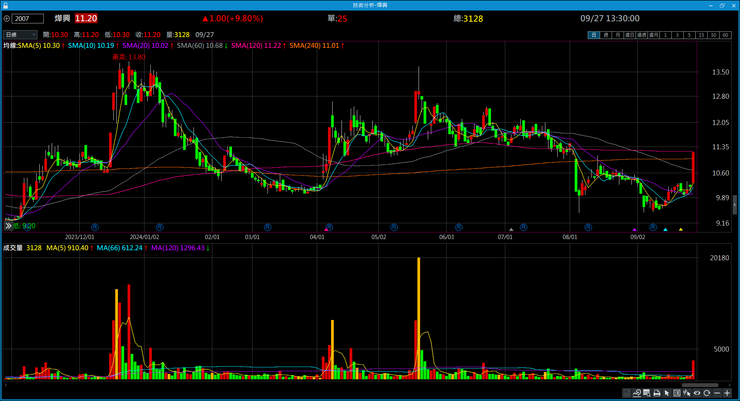Expand the double-chevron panel at chart left
This screenshot has width=740, height=401.
coord(8,226)
